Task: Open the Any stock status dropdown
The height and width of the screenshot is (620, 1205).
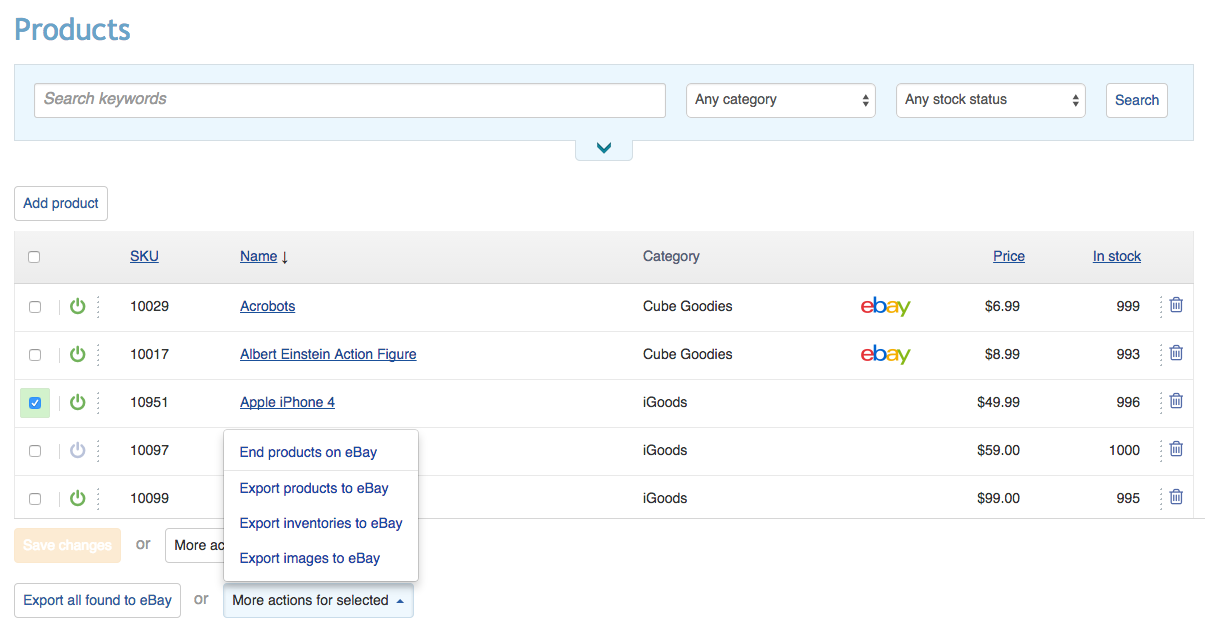Action: point(990,100)
